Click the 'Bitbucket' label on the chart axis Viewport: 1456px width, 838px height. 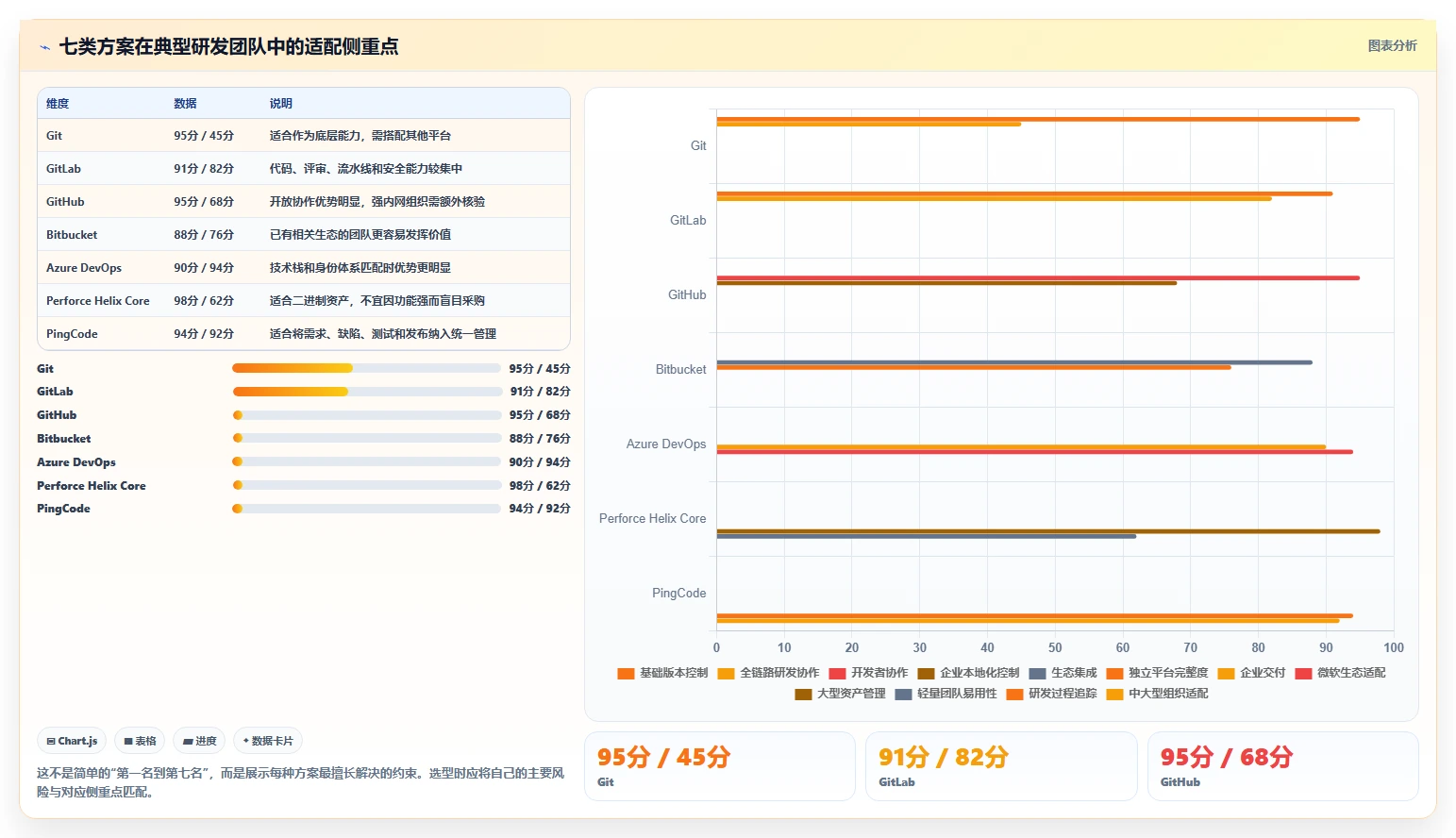click(680, 369)
